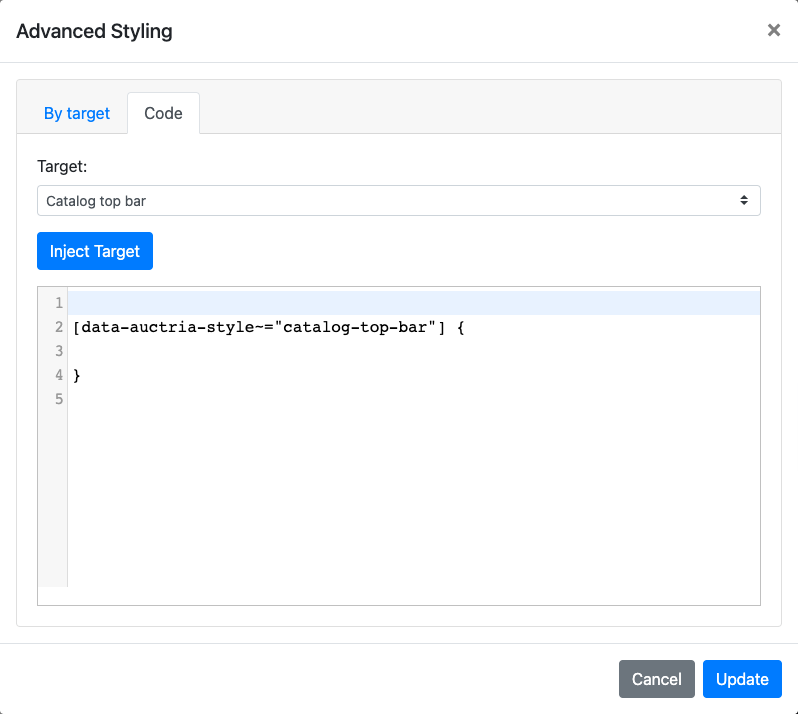Click the opening curly brace on line 2
Viewport: 798px width, 714px height.
(461, 327)
